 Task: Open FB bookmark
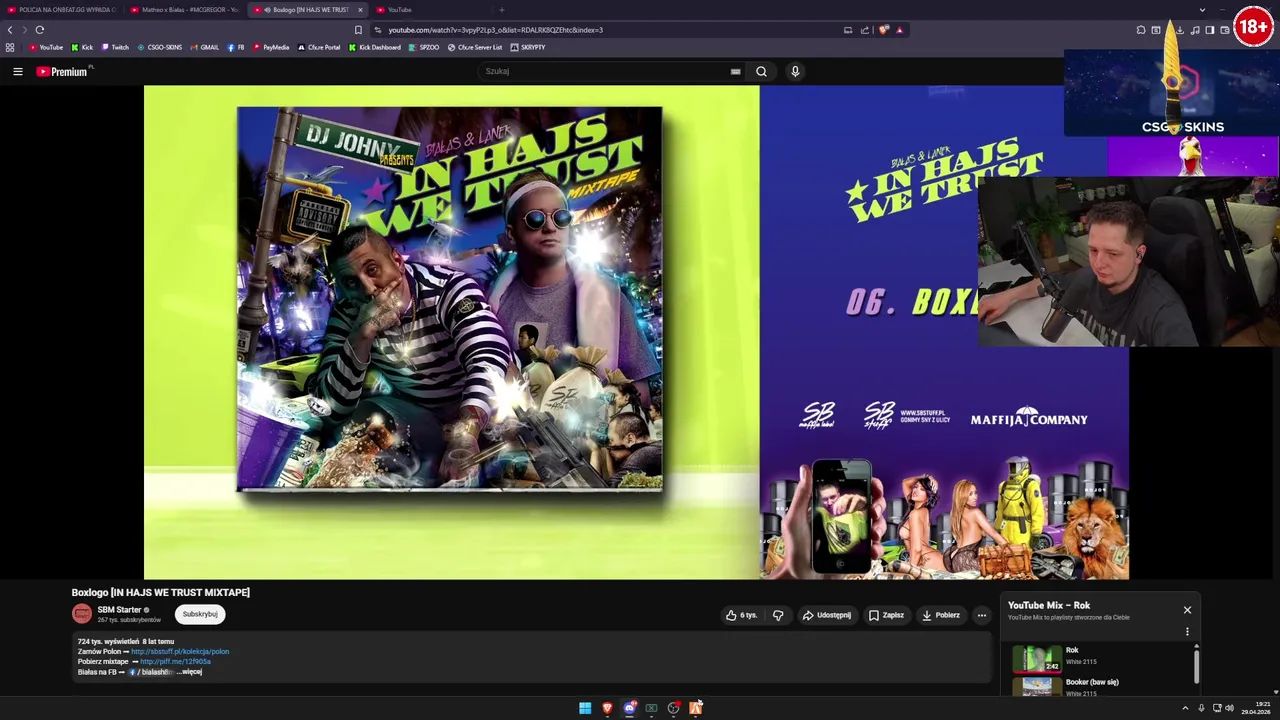pos(236,47)
